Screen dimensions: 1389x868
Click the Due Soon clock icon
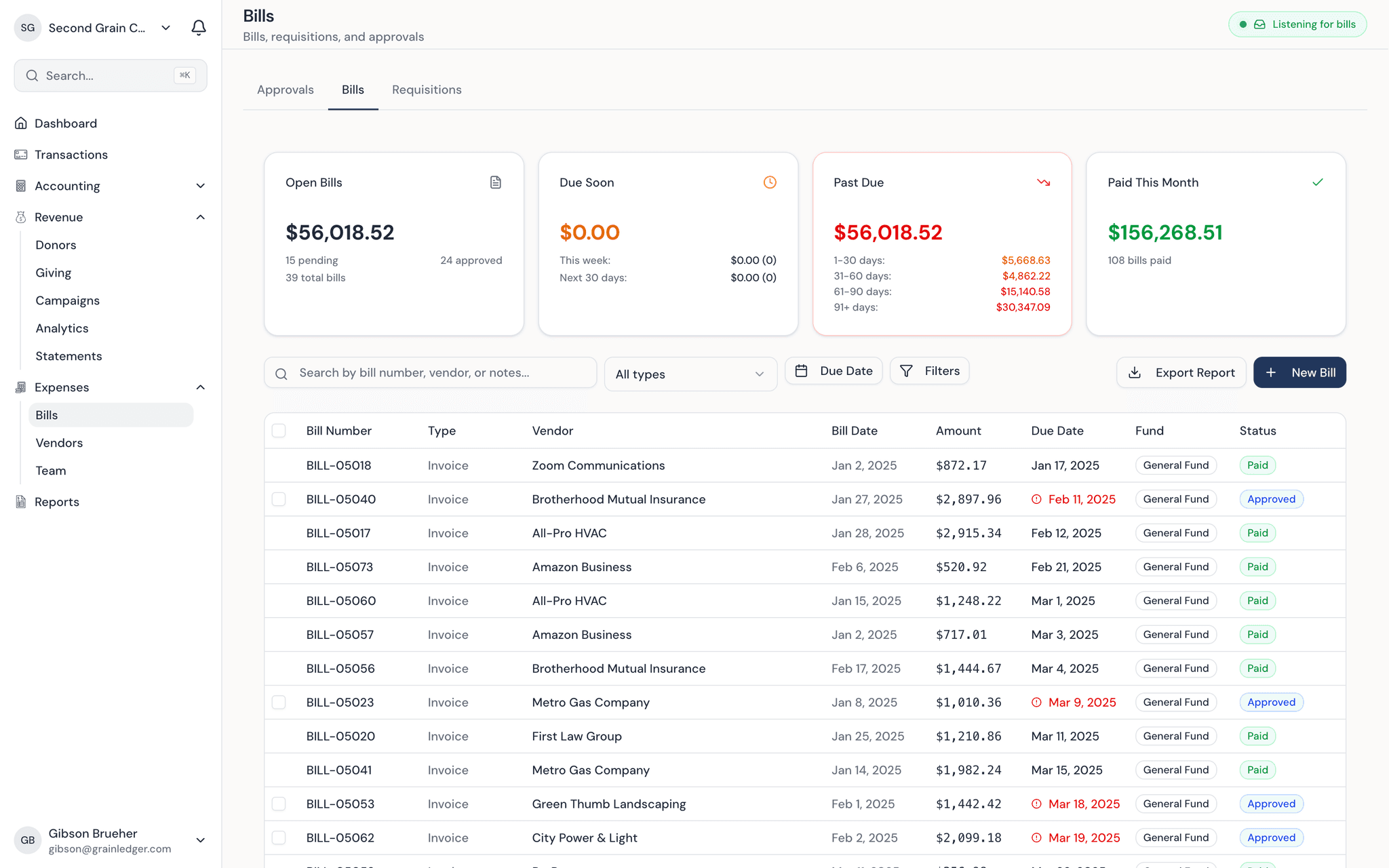click(770, 182)
